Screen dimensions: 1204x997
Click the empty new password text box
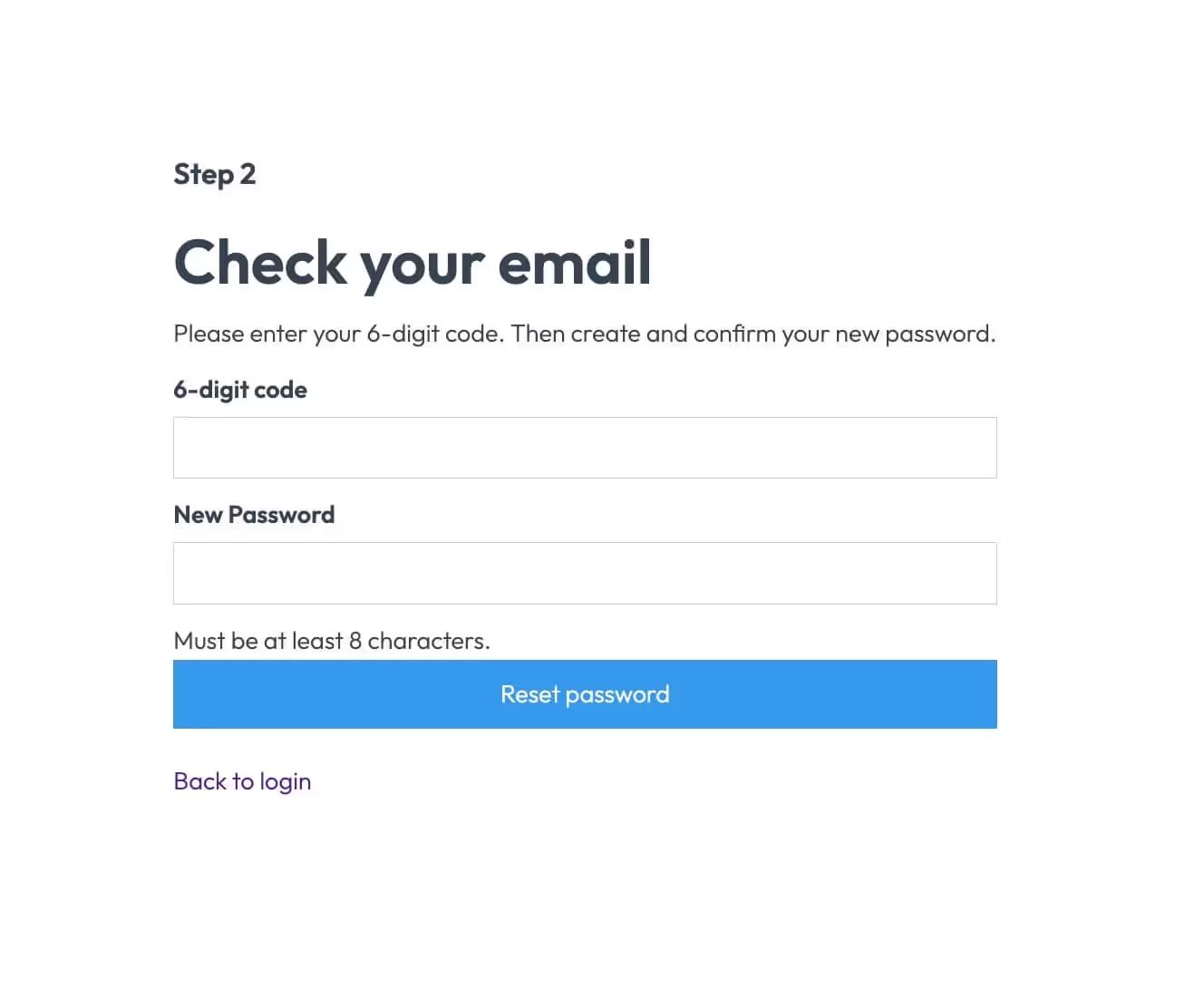coord(585,572)
